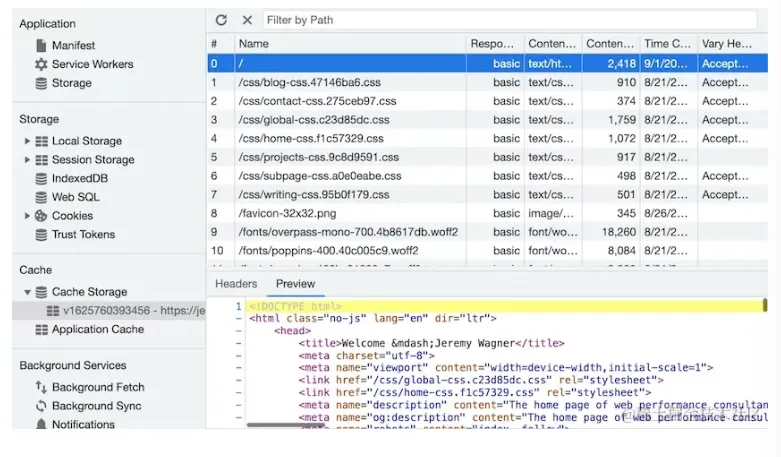
Task: Click the meta viewport line in preview
Action: click(x=506, y=368)
